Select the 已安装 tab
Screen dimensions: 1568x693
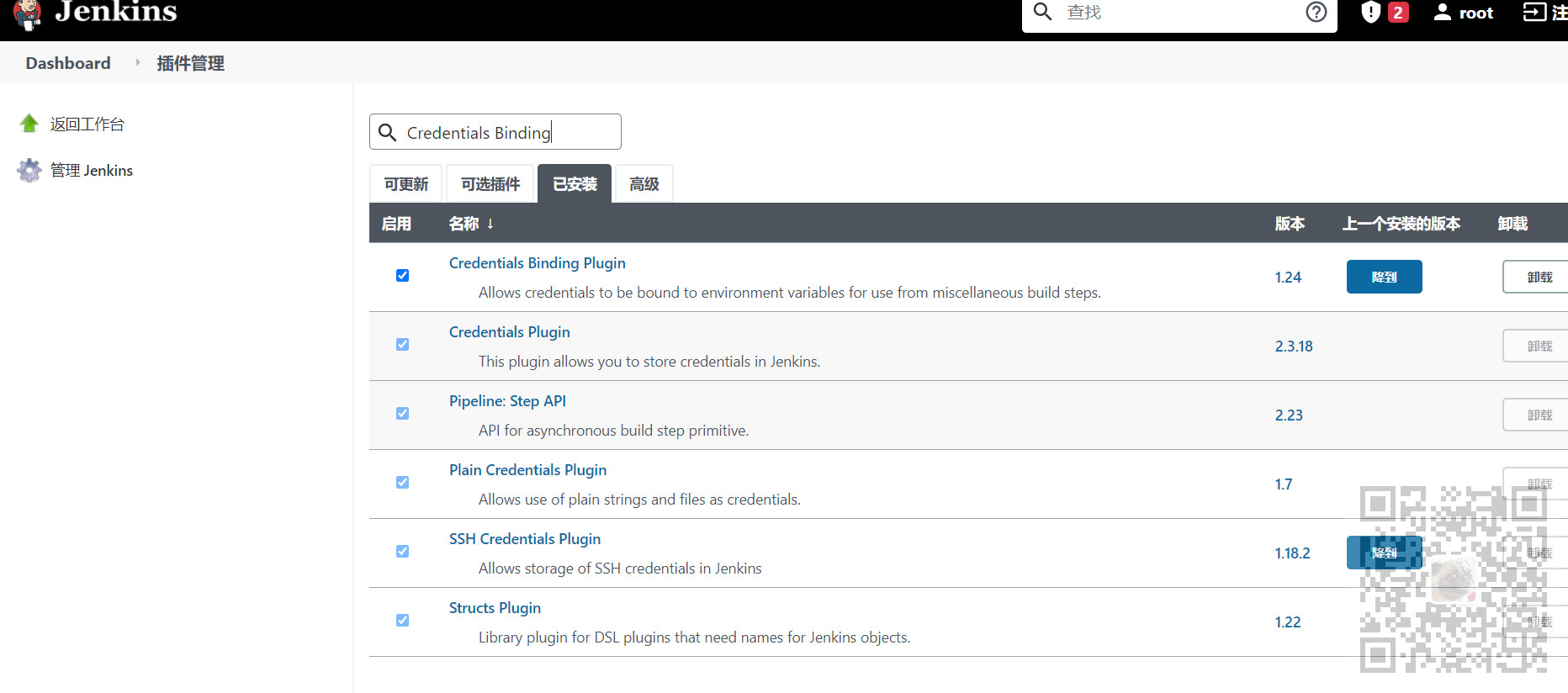coord(575,183)
